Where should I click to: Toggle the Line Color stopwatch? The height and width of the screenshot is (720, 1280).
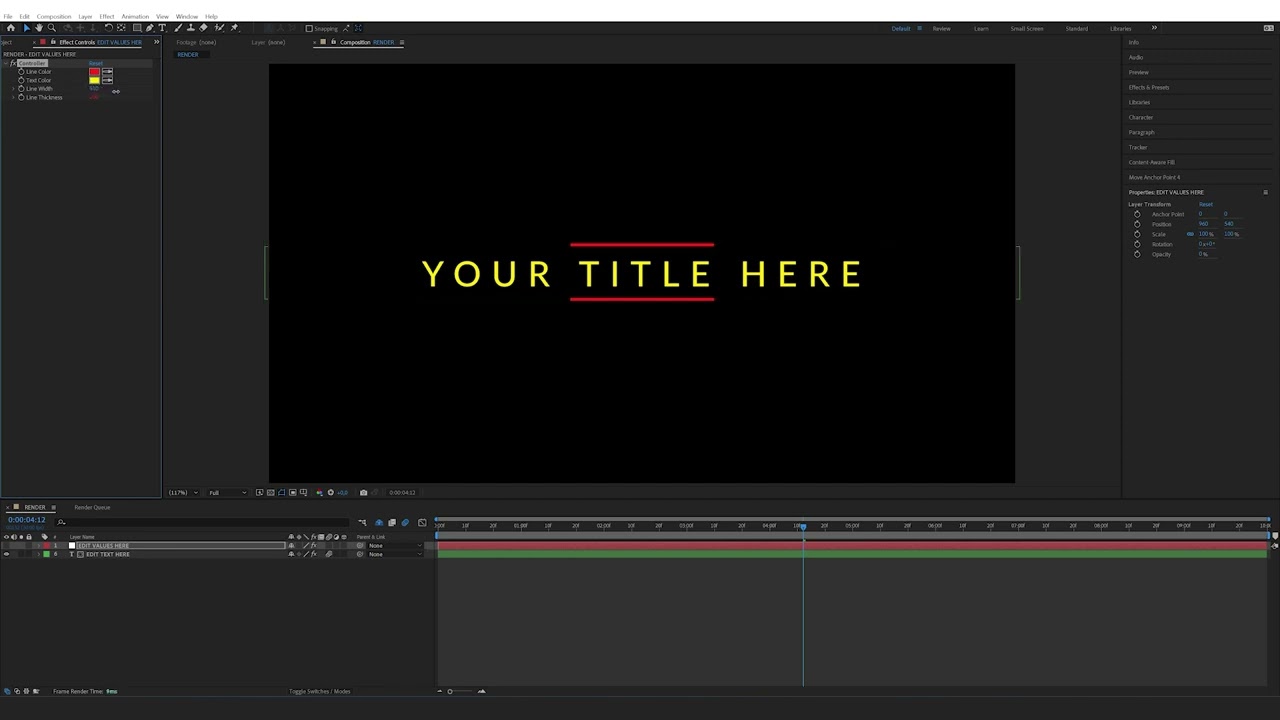[x=21, y=72]
